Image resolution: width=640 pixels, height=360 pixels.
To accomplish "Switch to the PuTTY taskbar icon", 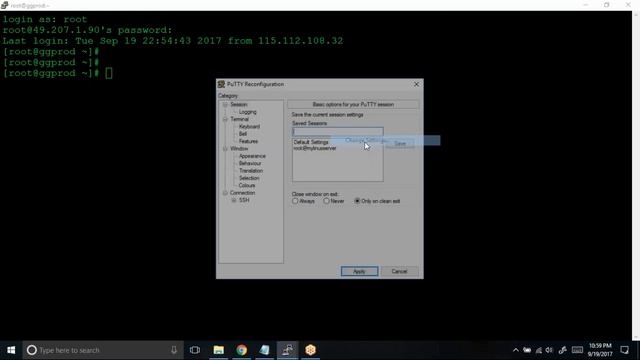I will tap(287, 350).
